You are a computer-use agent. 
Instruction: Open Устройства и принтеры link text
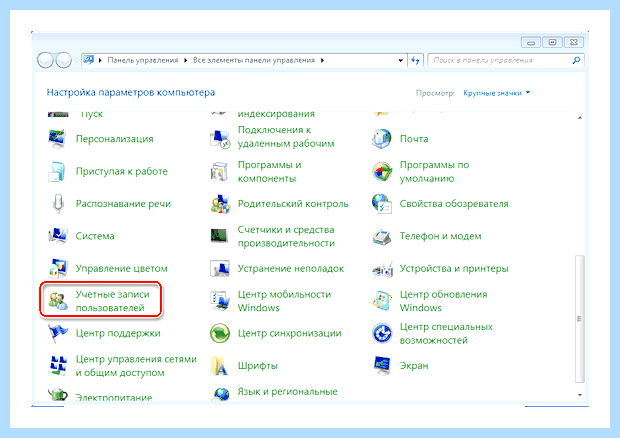[x=454, y=268]
